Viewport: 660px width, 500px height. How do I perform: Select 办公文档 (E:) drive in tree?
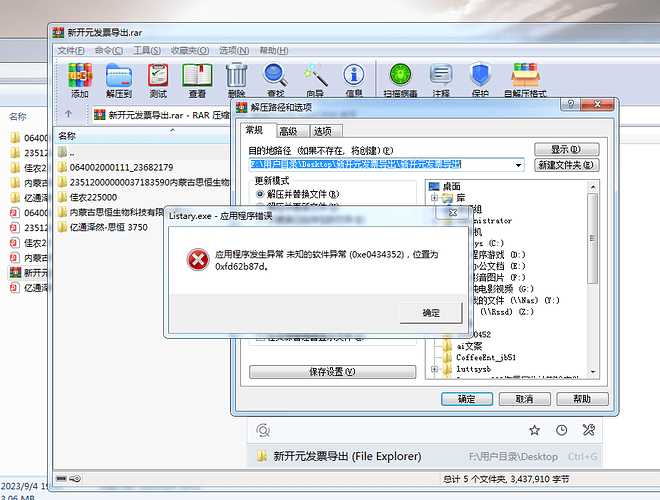coord(498,266)
